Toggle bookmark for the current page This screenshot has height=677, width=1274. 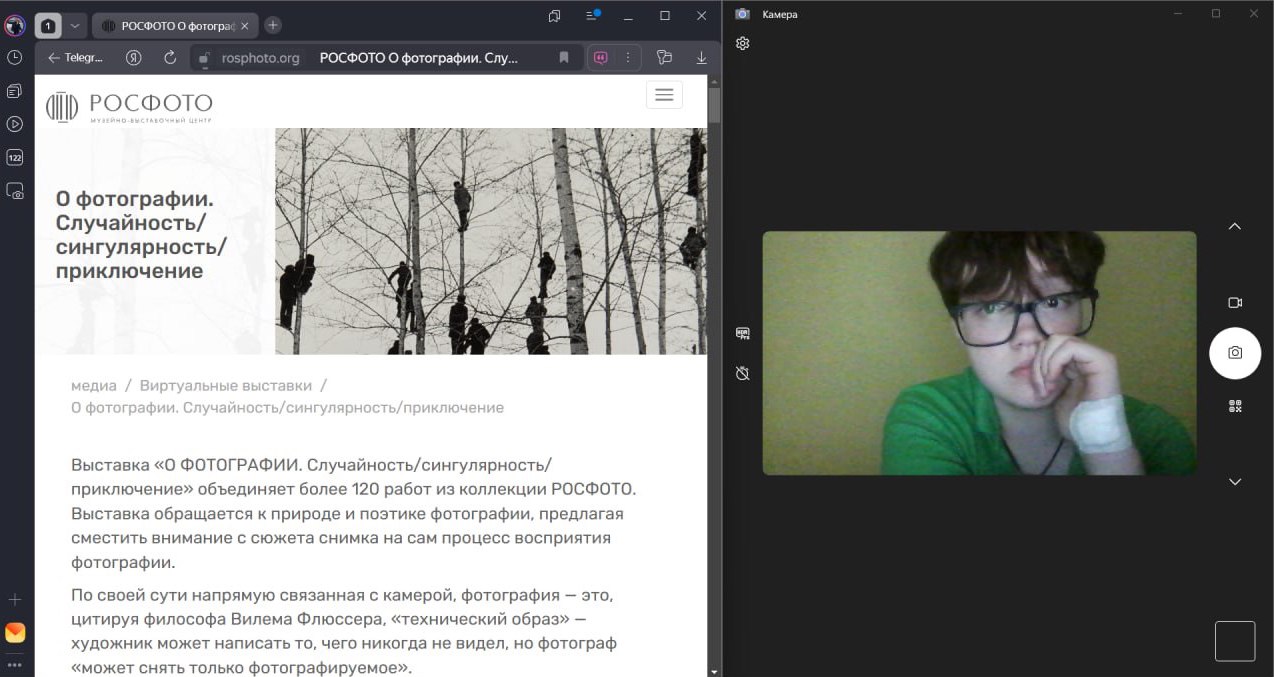point(564,58)
